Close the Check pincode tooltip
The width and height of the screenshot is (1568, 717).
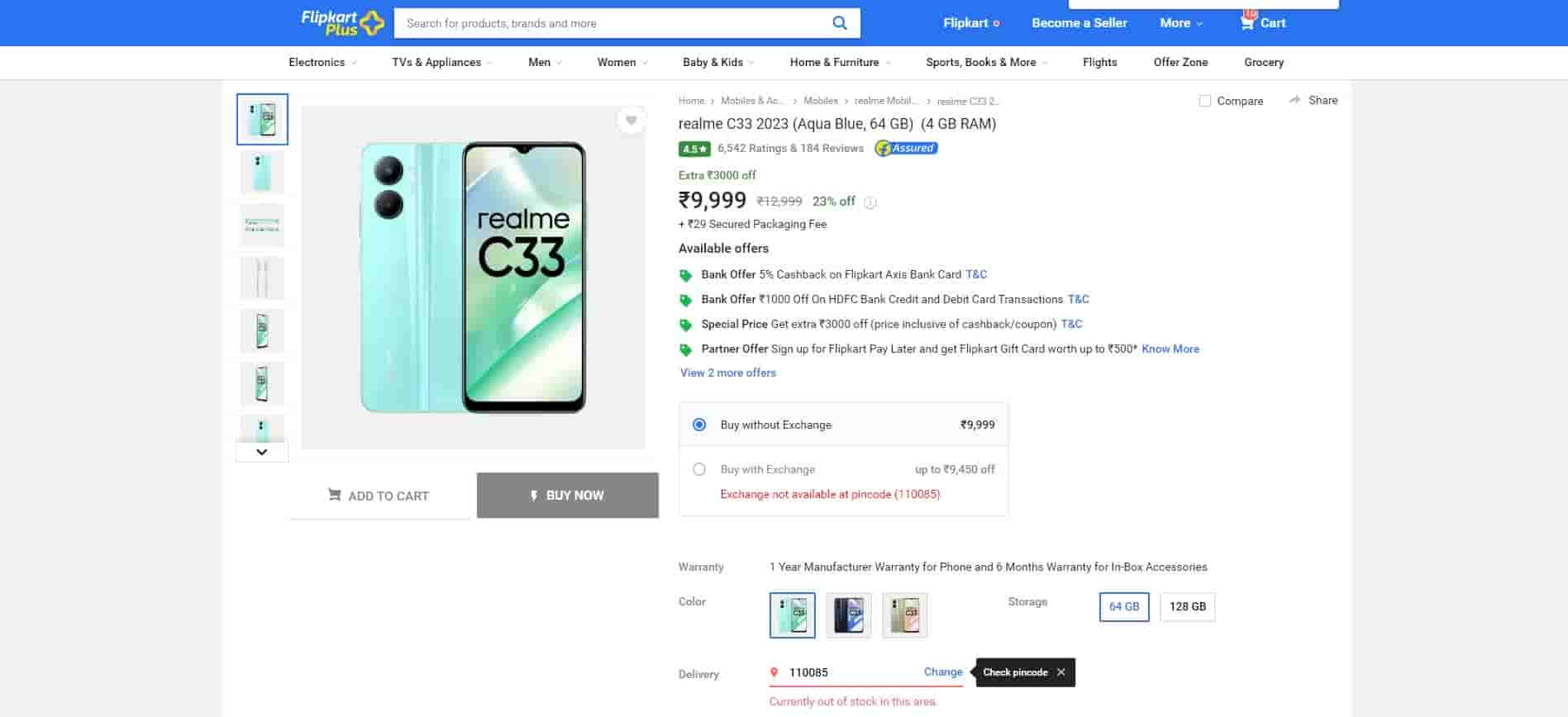tap(1061, 672)
